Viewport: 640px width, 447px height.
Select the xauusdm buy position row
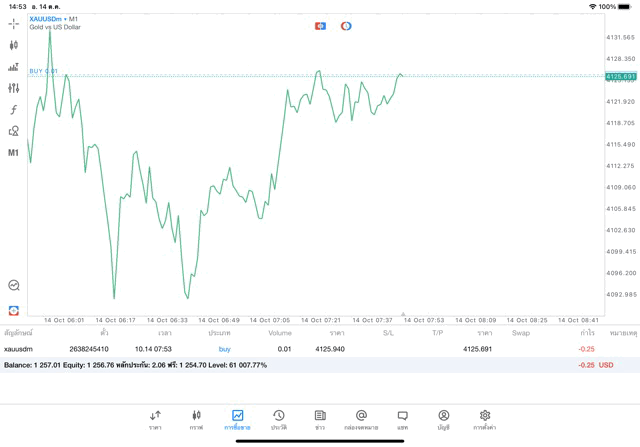300,349
